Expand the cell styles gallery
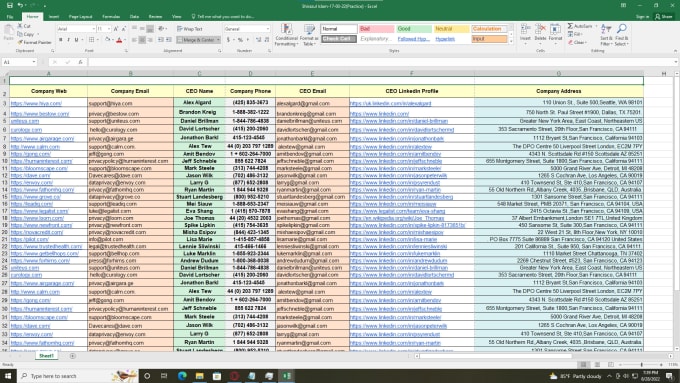 pyautogui.click(x=511, y=41)
